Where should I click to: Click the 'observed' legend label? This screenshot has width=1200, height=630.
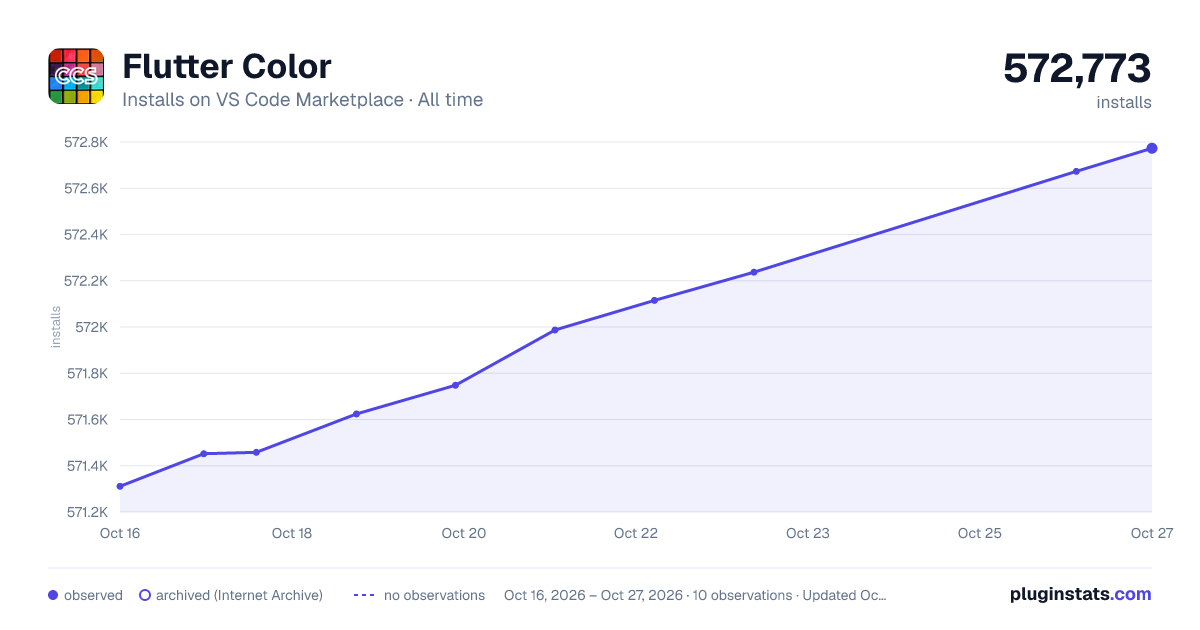click(93, 595)
